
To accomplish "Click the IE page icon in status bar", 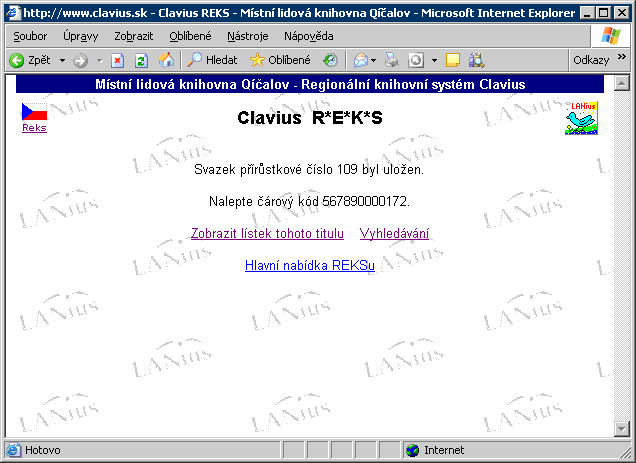I will [13, 450].
